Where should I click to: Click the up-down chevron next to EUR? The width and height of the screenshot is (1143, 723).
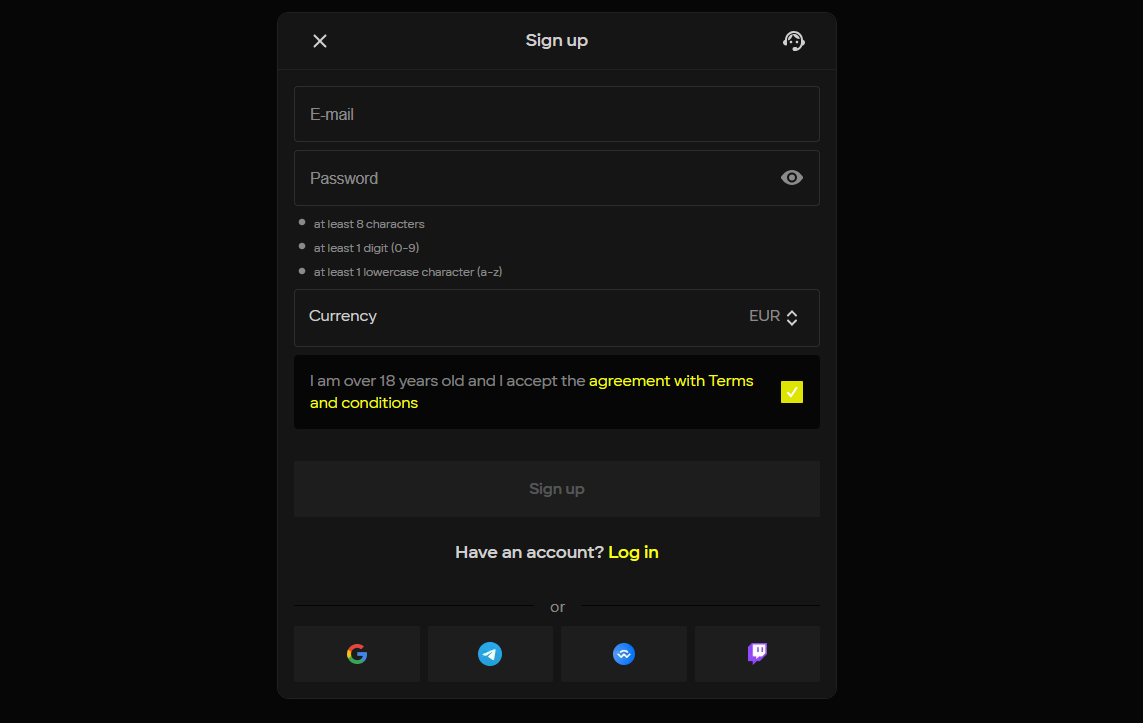click(x=792, y=318)
